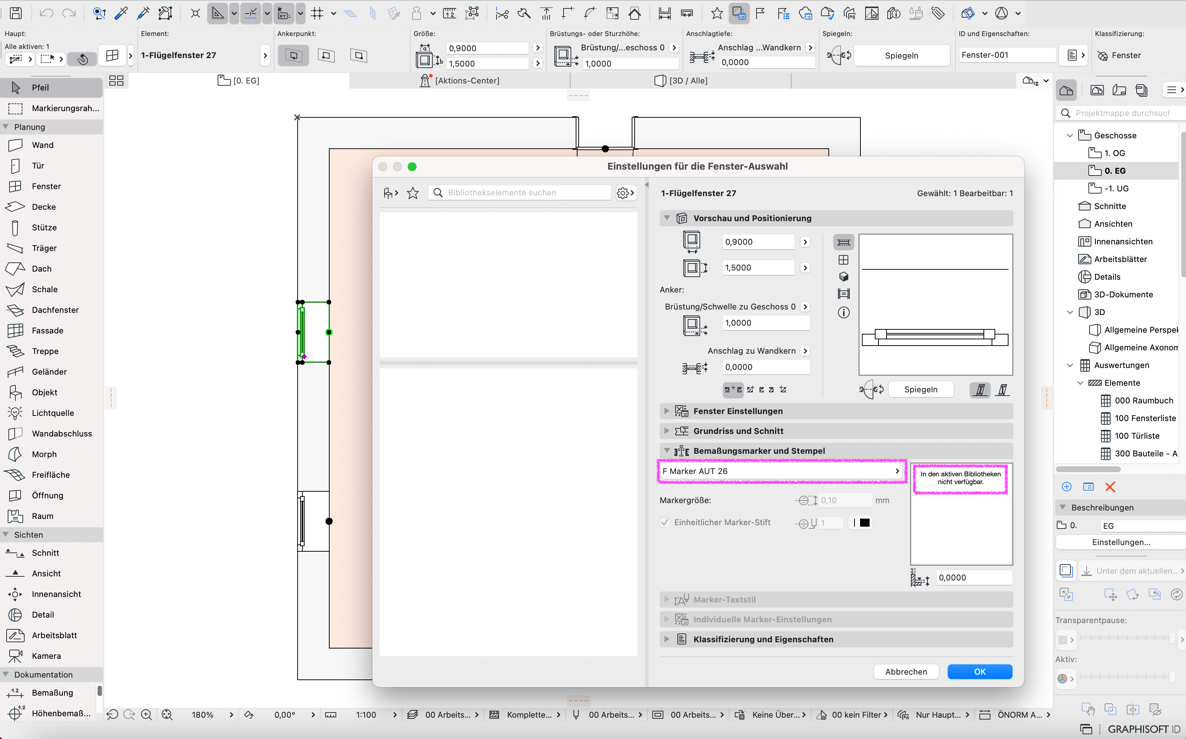
Task: Open the favorites star in the dialog
Action: [x=413, y=193]
